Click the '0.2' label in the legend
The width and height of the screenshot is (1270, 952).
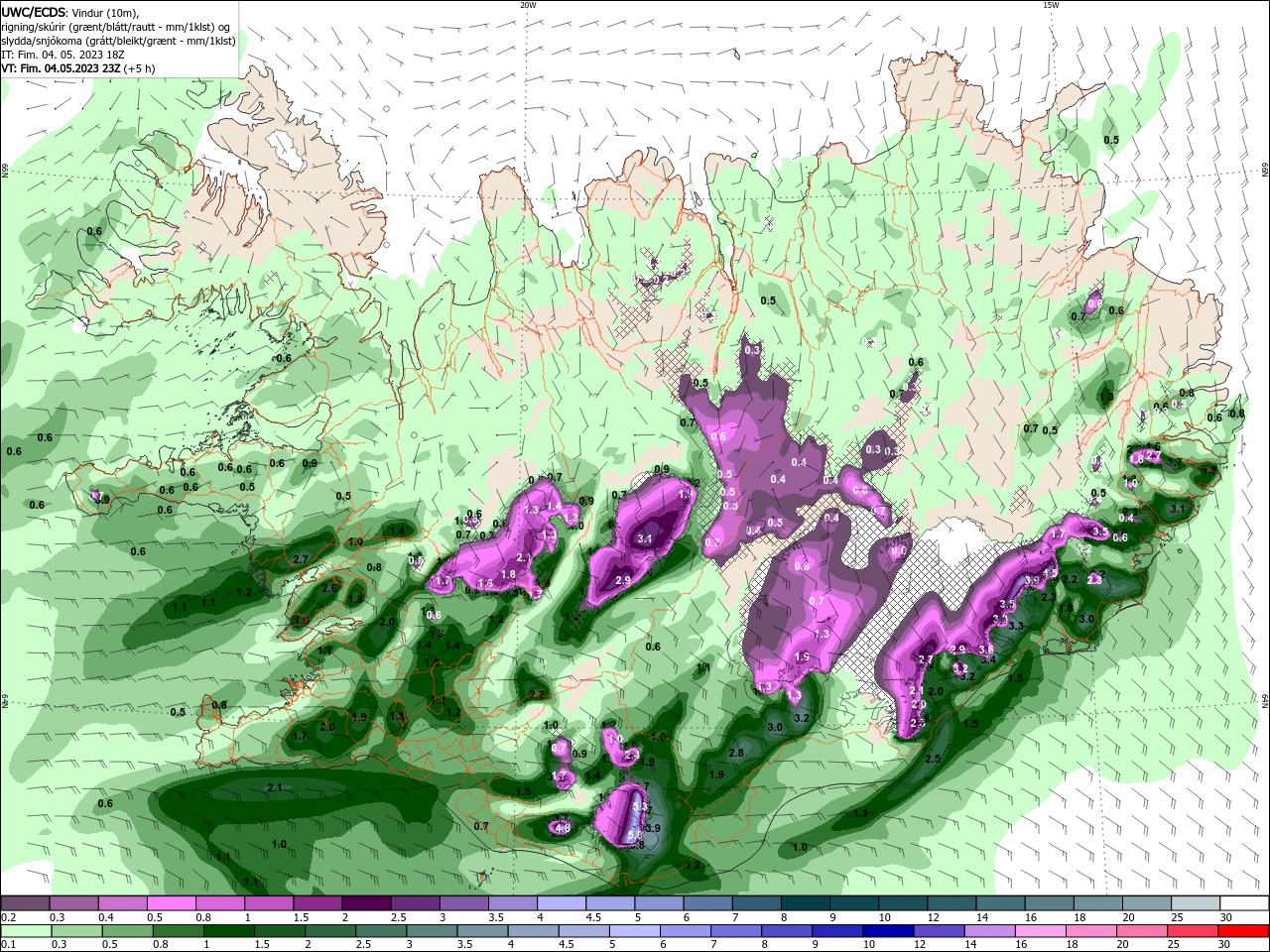coord(8,917)
